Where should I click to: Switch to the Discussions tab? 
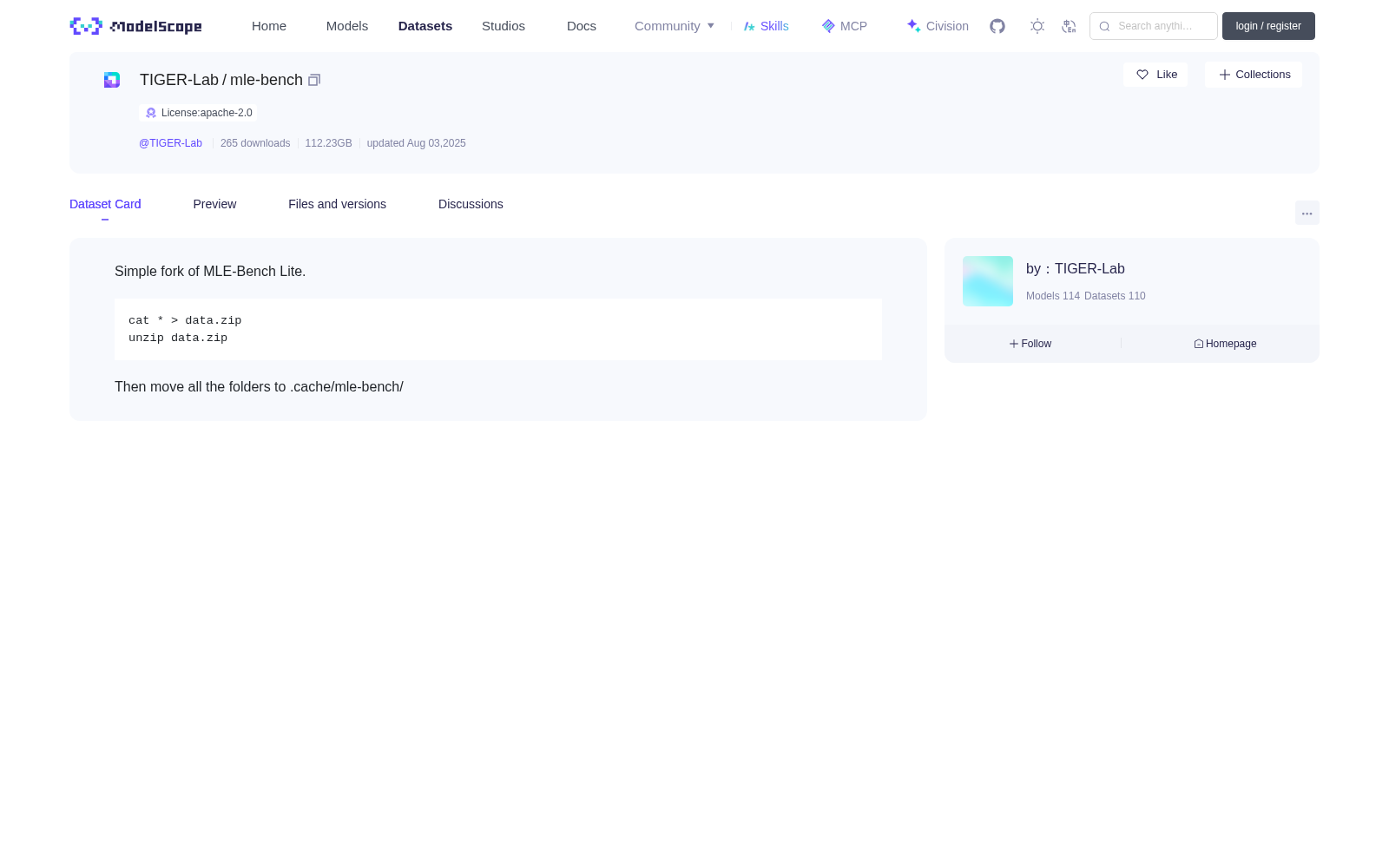(x=471, y=204)
